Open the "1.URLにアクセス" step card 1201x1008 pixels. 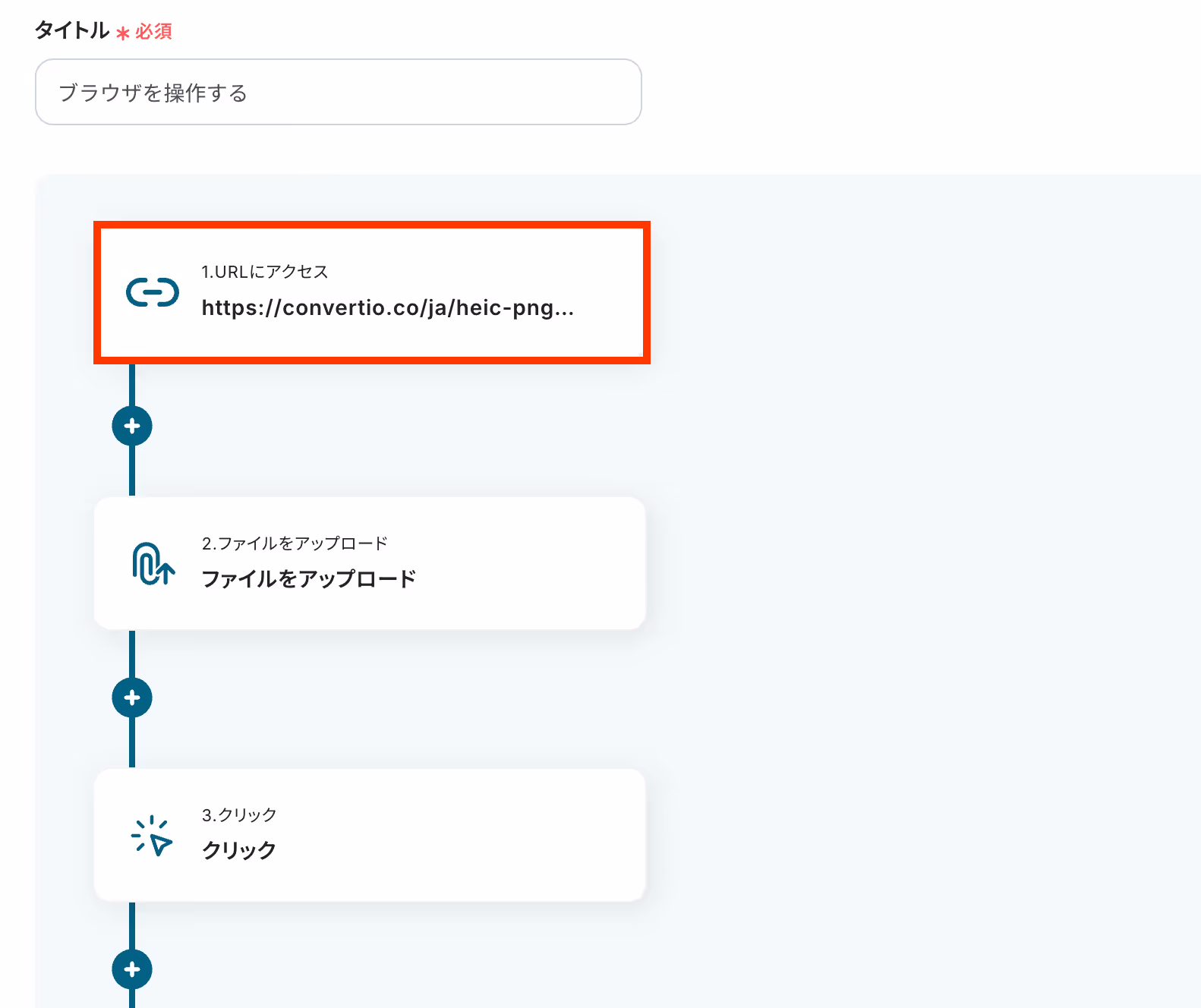tap(372, 292)
